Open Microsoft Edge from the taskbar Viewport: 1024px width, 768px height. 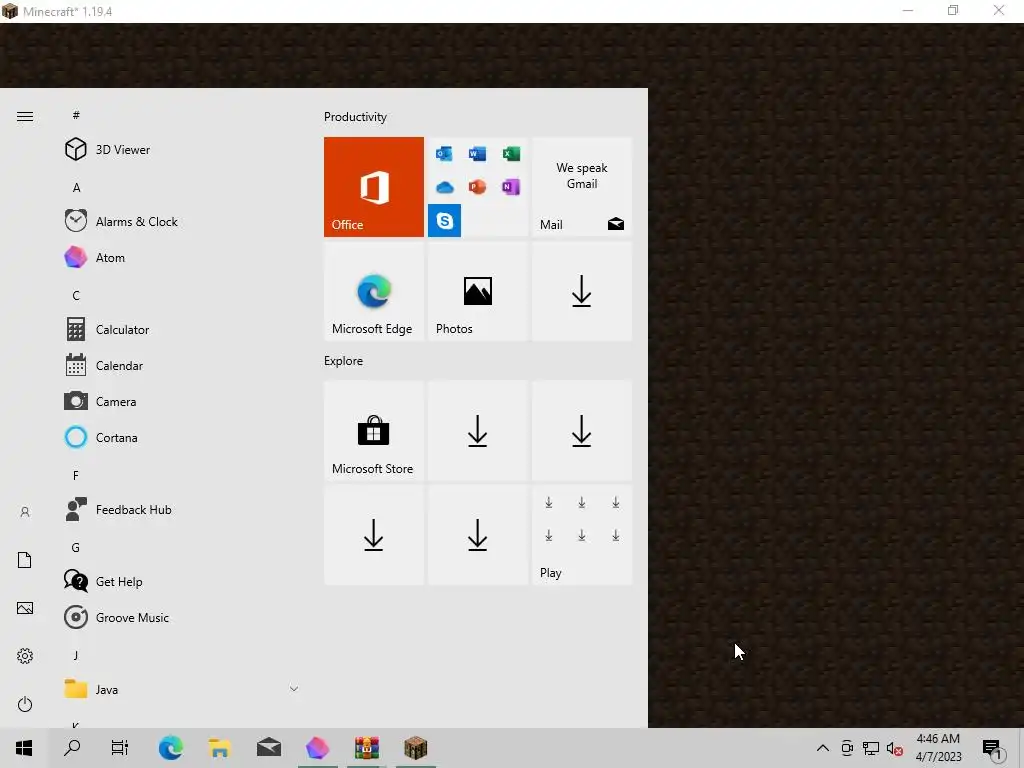pos(171,748)
